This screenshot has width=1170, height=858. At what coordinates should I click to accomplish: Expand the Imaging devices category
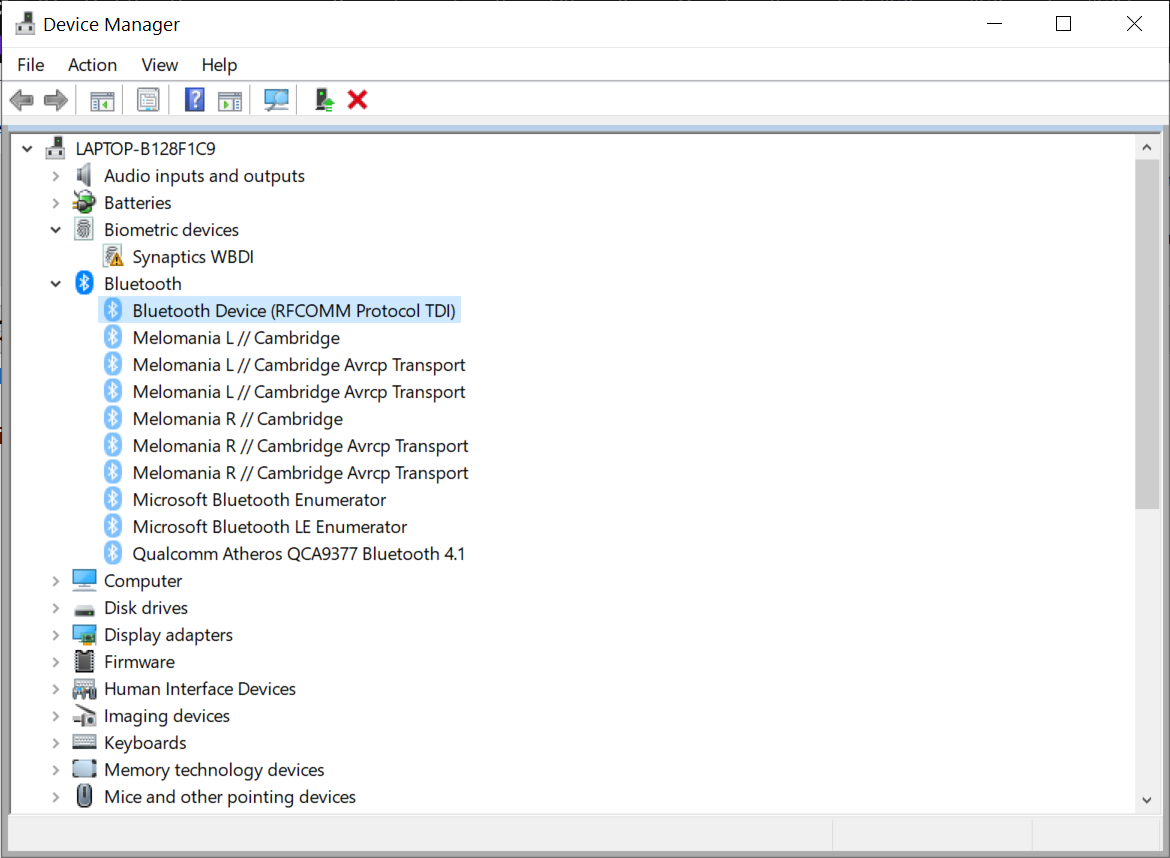point(56,715)
